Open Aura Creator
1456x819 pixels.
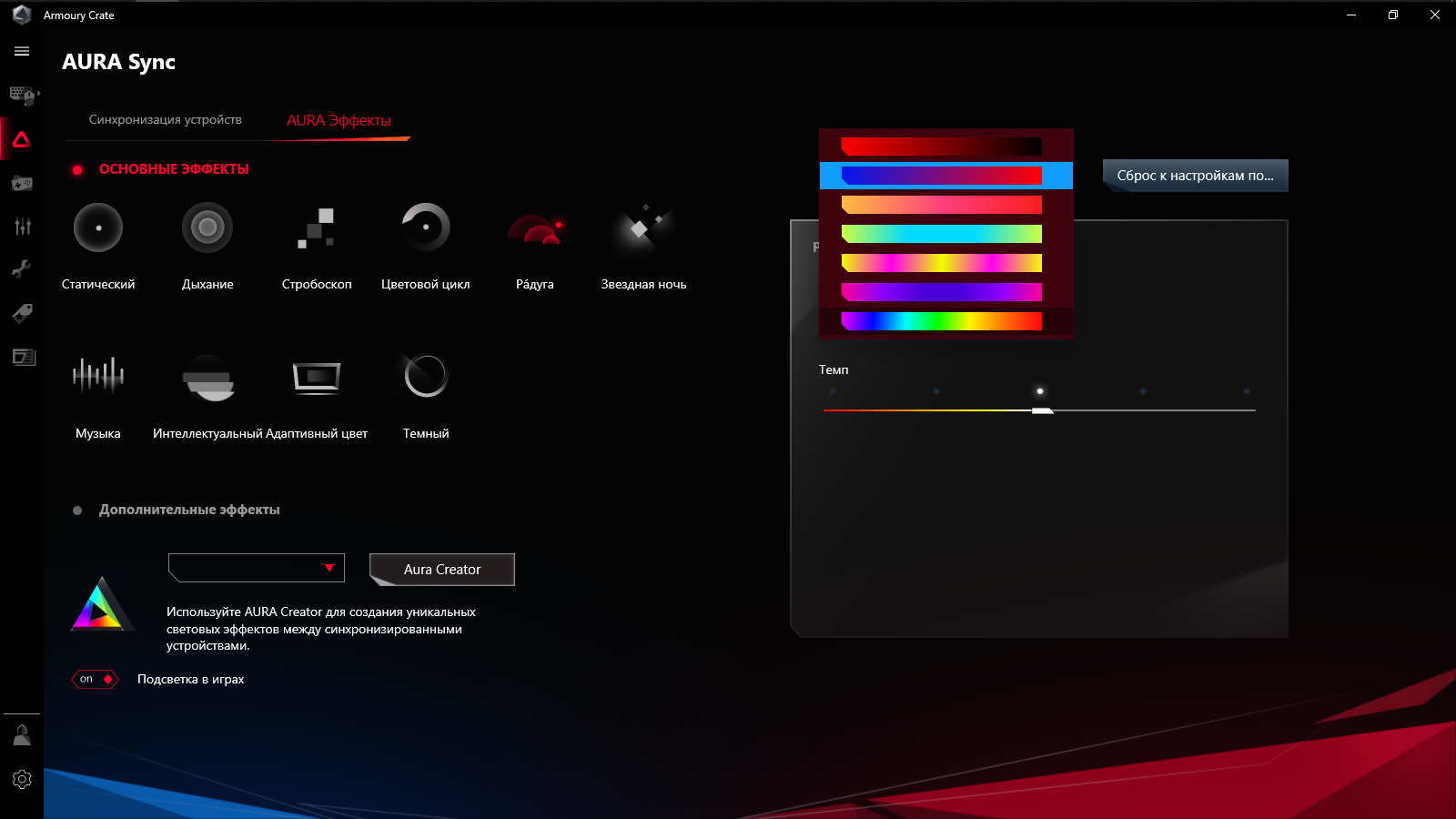(442, 570)
